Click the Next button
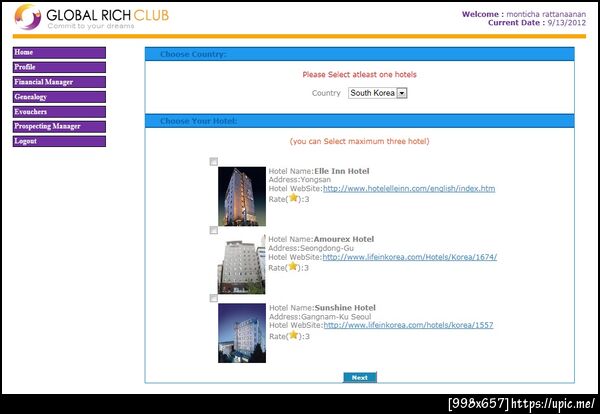 (x=360, y=377)
